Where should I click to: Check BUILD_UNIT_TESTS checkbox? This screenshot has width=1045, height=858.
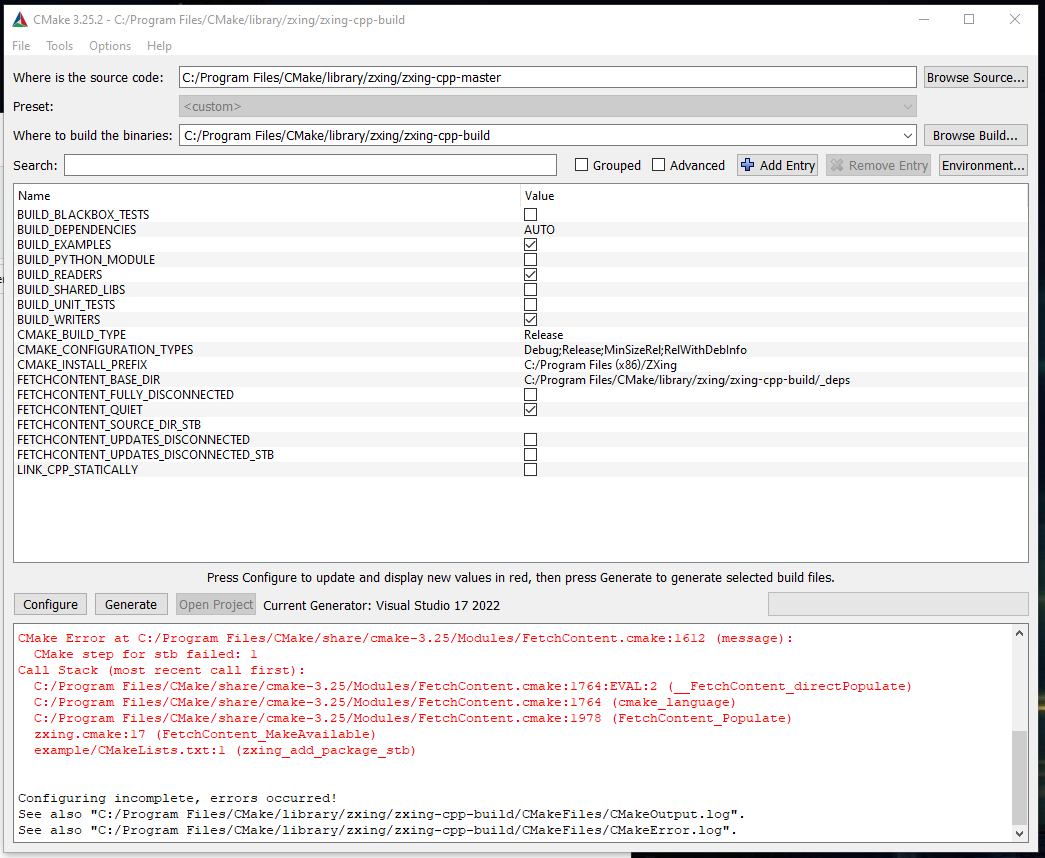530,305
